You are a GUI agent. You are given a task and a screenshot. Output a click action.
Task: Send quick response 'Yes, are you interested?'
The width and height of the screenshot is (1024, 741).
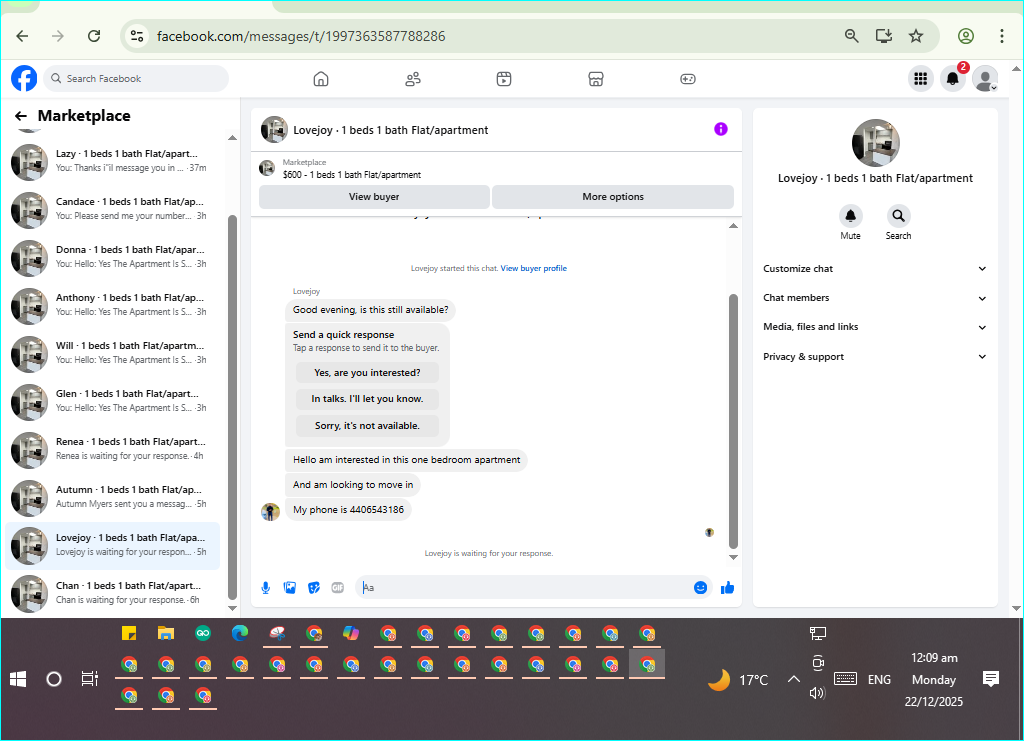coord(367,373)
